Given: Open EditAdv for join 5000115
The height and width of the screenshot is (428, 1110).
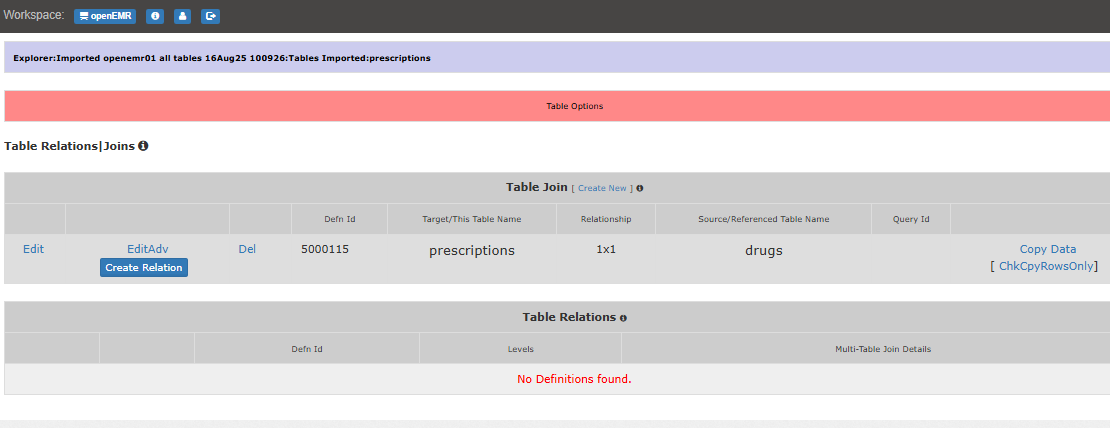Looking at the screenshot, I should tap(148, 249).
